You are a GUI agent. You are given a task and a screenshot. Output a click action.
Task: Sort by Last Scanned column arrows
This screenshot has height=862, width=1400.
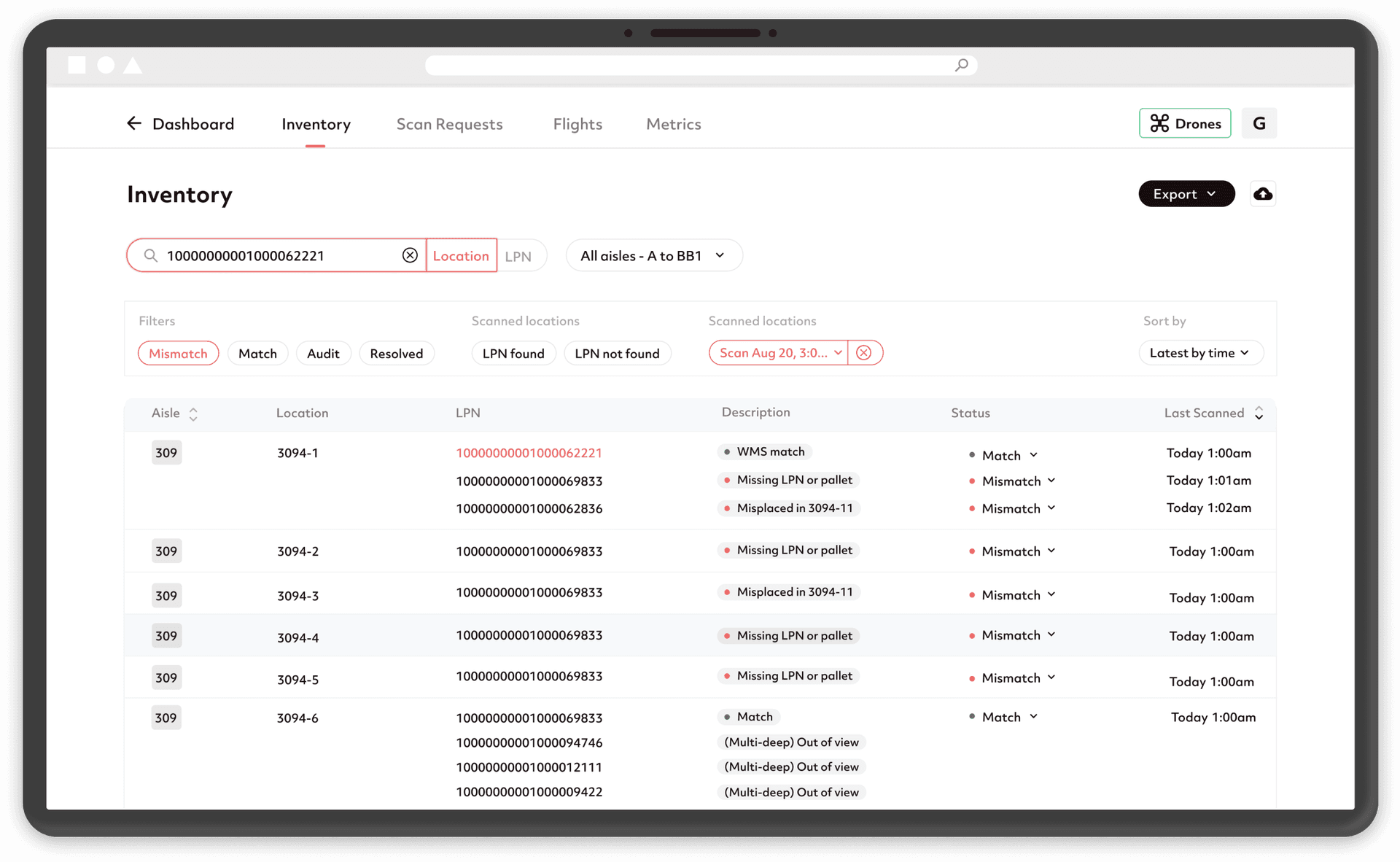pyautogui.click(x=1259, y=413)
